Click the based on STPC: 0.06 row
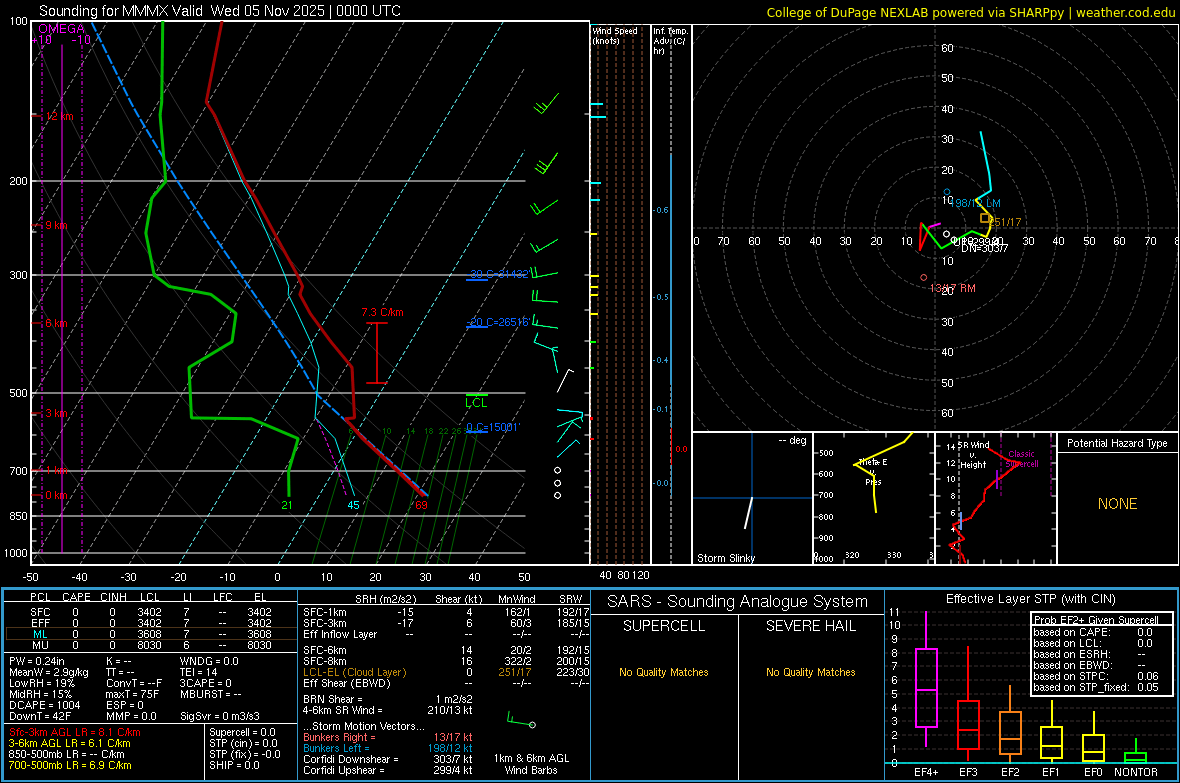The height and width of the screenshot is (783, 1180). (1096, 676)
